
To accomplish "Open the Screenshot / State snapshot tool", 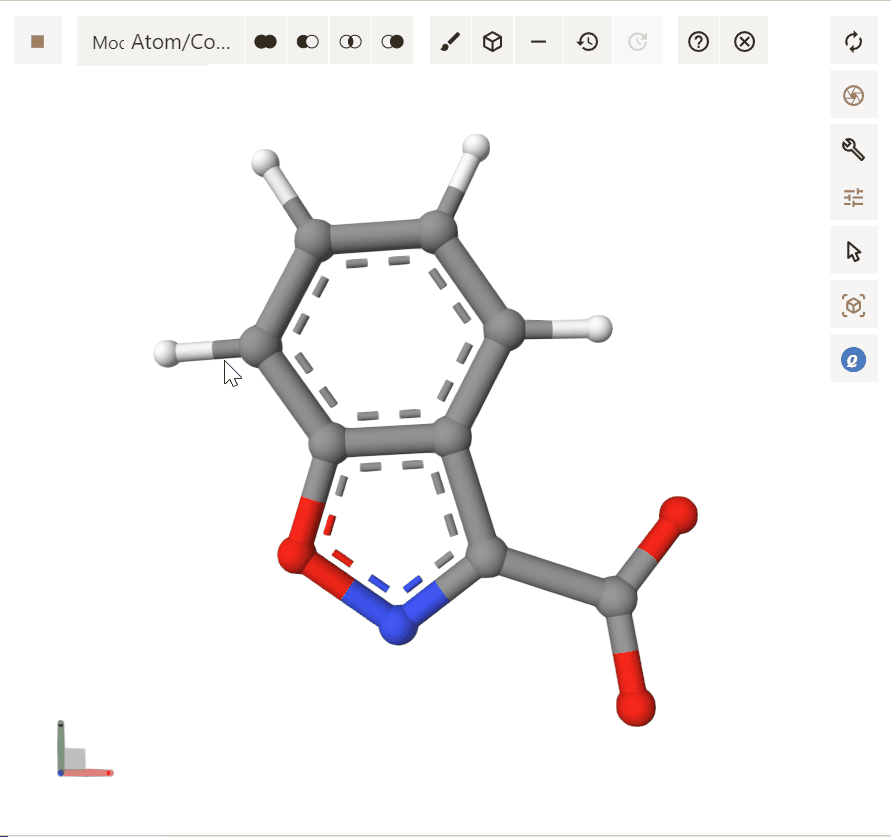I will click(853, 95).
